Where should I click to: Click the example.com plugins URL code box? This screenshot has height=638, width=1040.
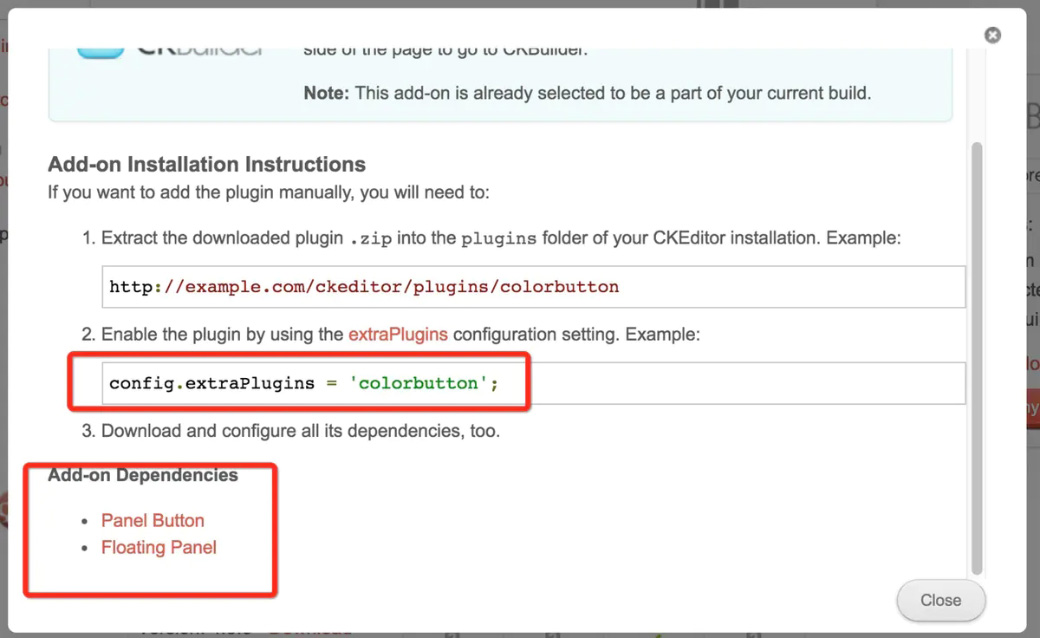pyautogui.click(x=533, y=287)
